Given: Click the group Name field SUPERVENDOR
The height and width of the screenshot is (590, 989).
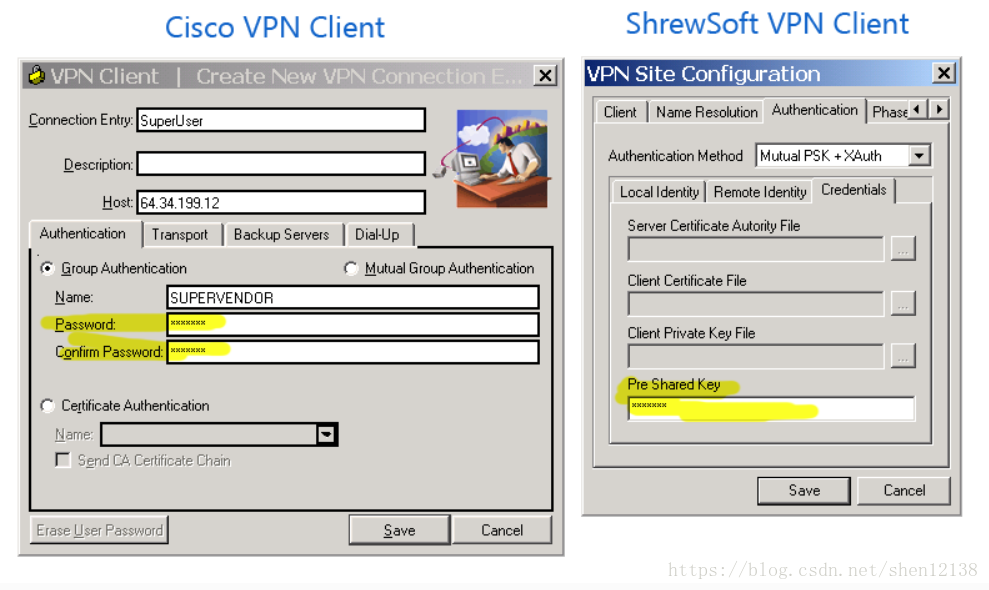Looking at the screenshot, I should pyautogui.click(x=353, y=297).
